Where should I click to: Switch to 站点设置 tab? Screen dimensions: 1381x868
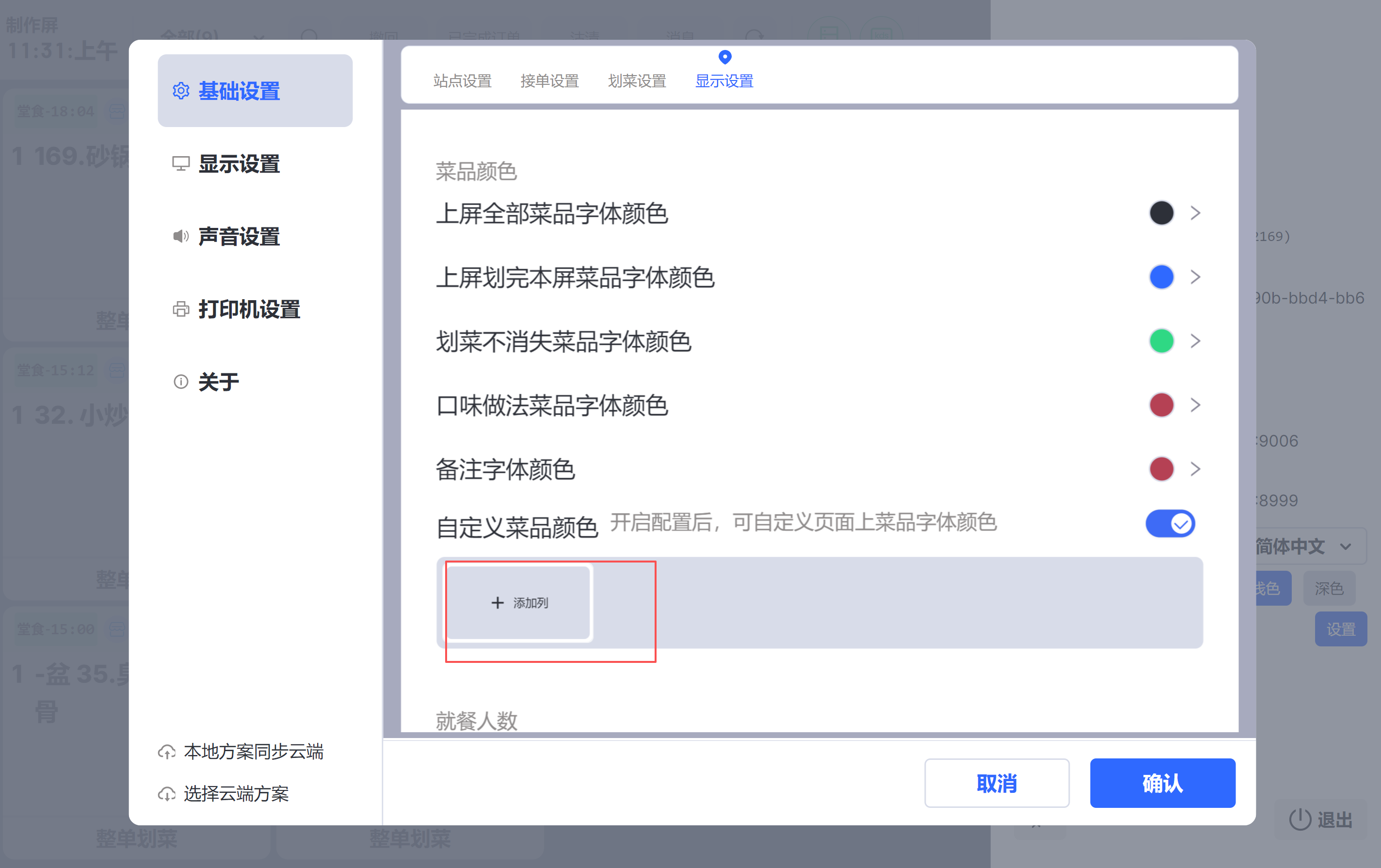coord(462,81)
